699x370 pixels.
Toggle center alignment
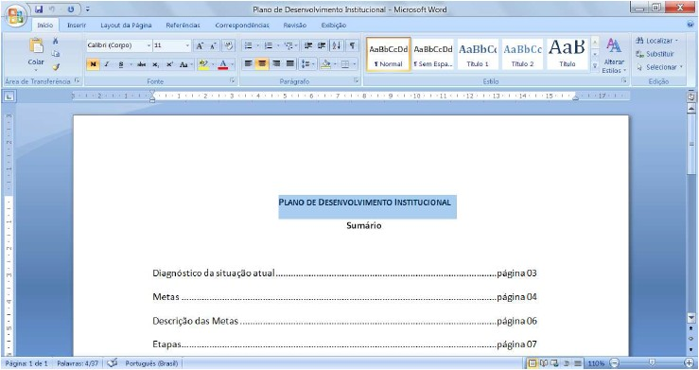click(x=262, y=64)
